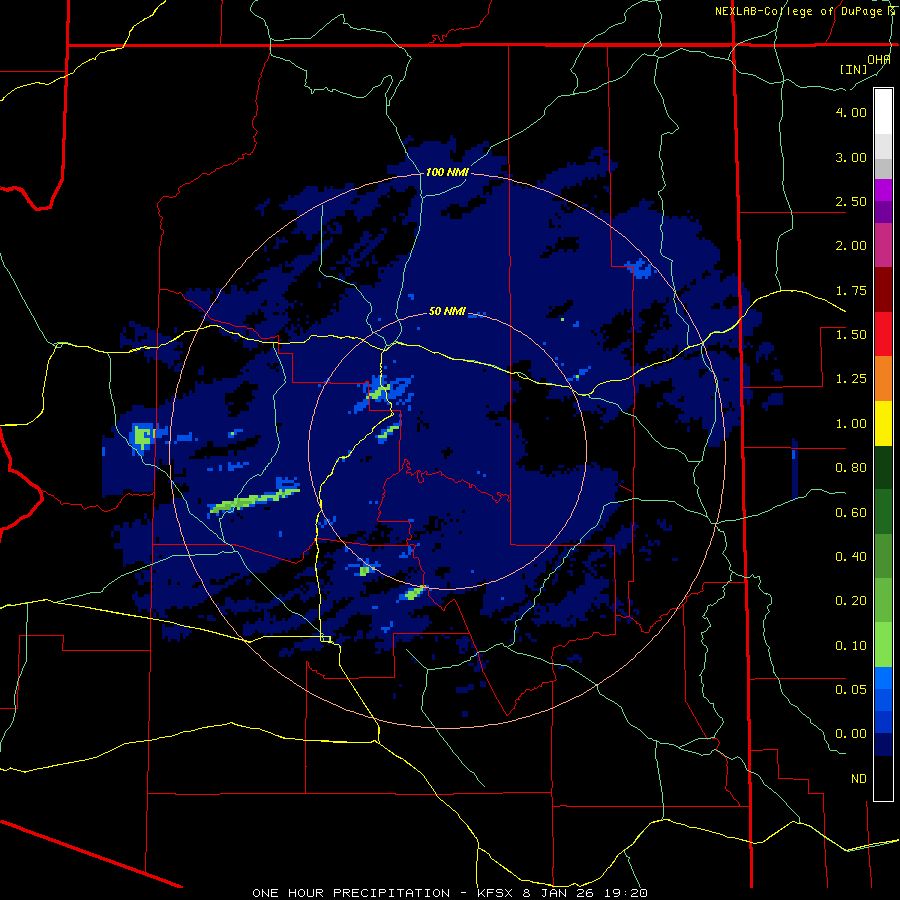900x900 pixels.
Task: Click the 0.60 legend value
Action: click(851, 513)
